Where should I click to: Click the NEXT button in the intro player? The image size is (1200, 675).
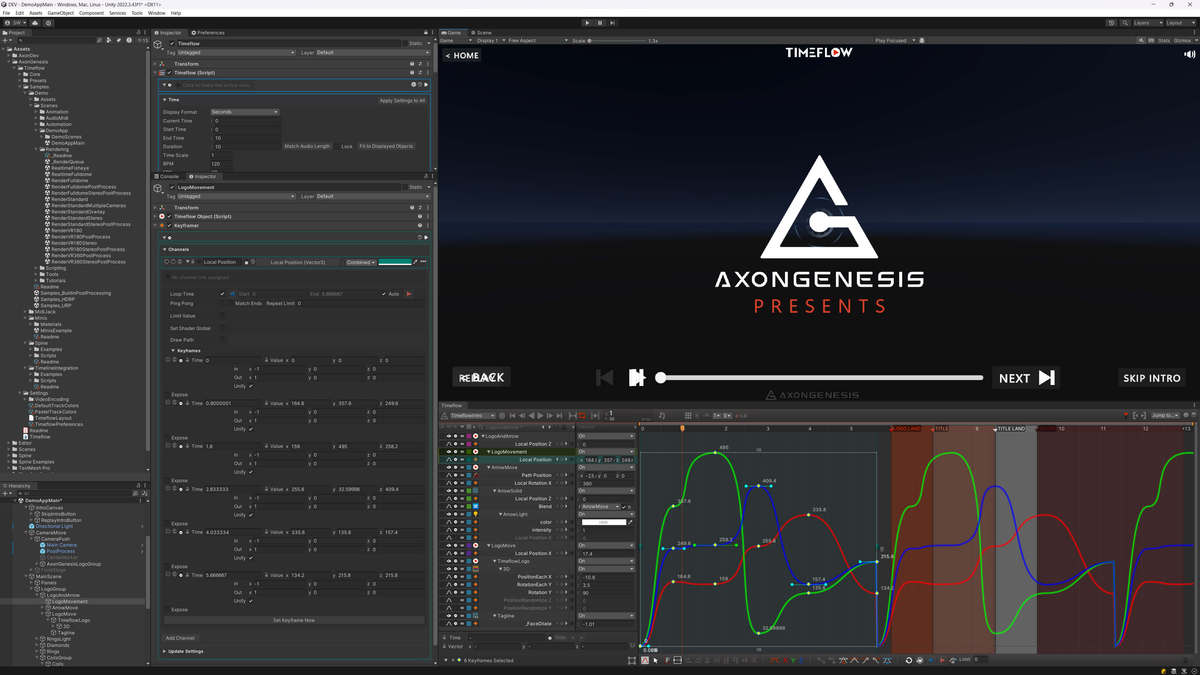(x=1026, y=378)
